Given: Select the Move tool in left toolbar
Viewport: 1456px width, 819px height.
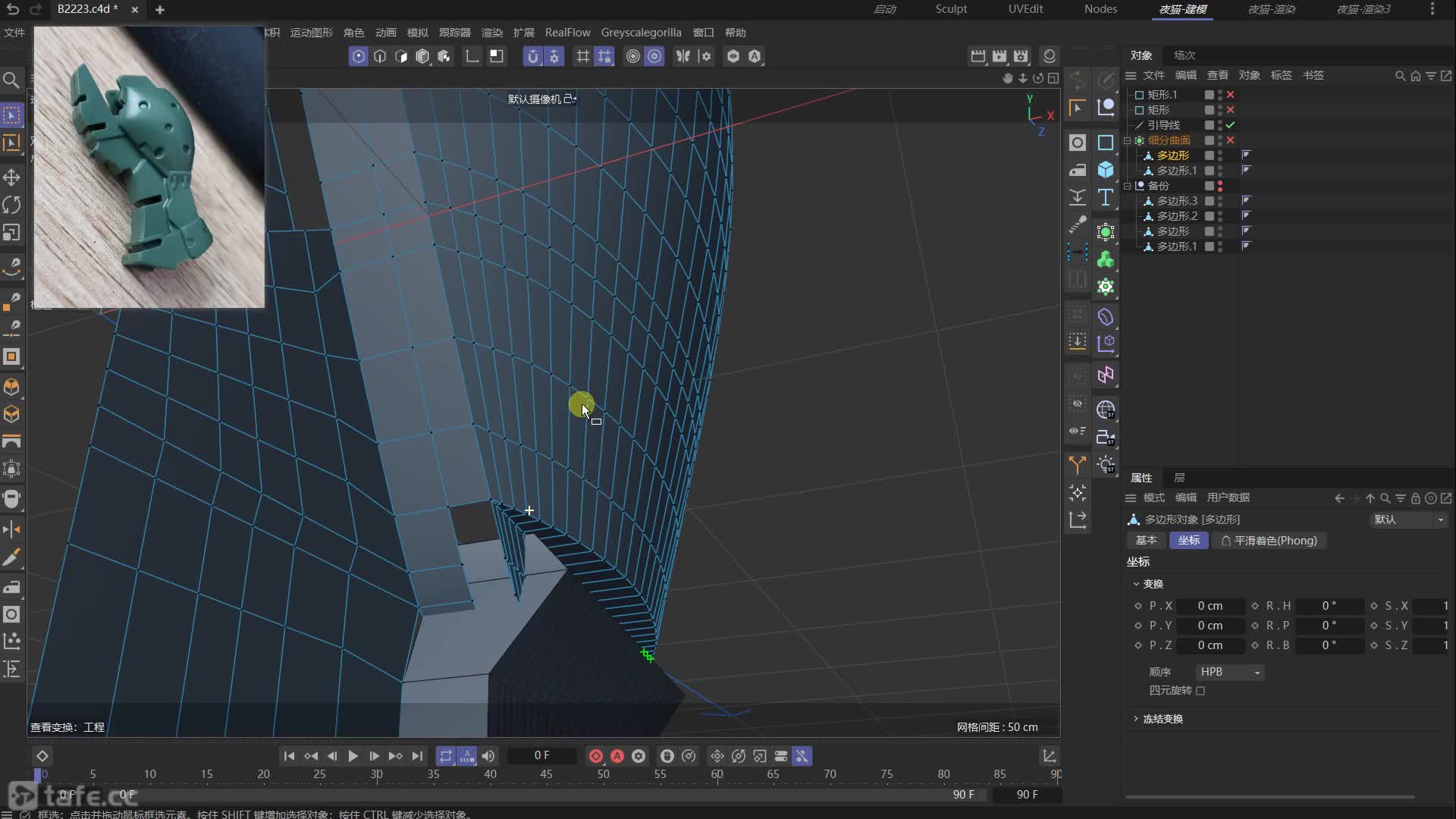Looking at the screenshot, I should pos(11,177).
